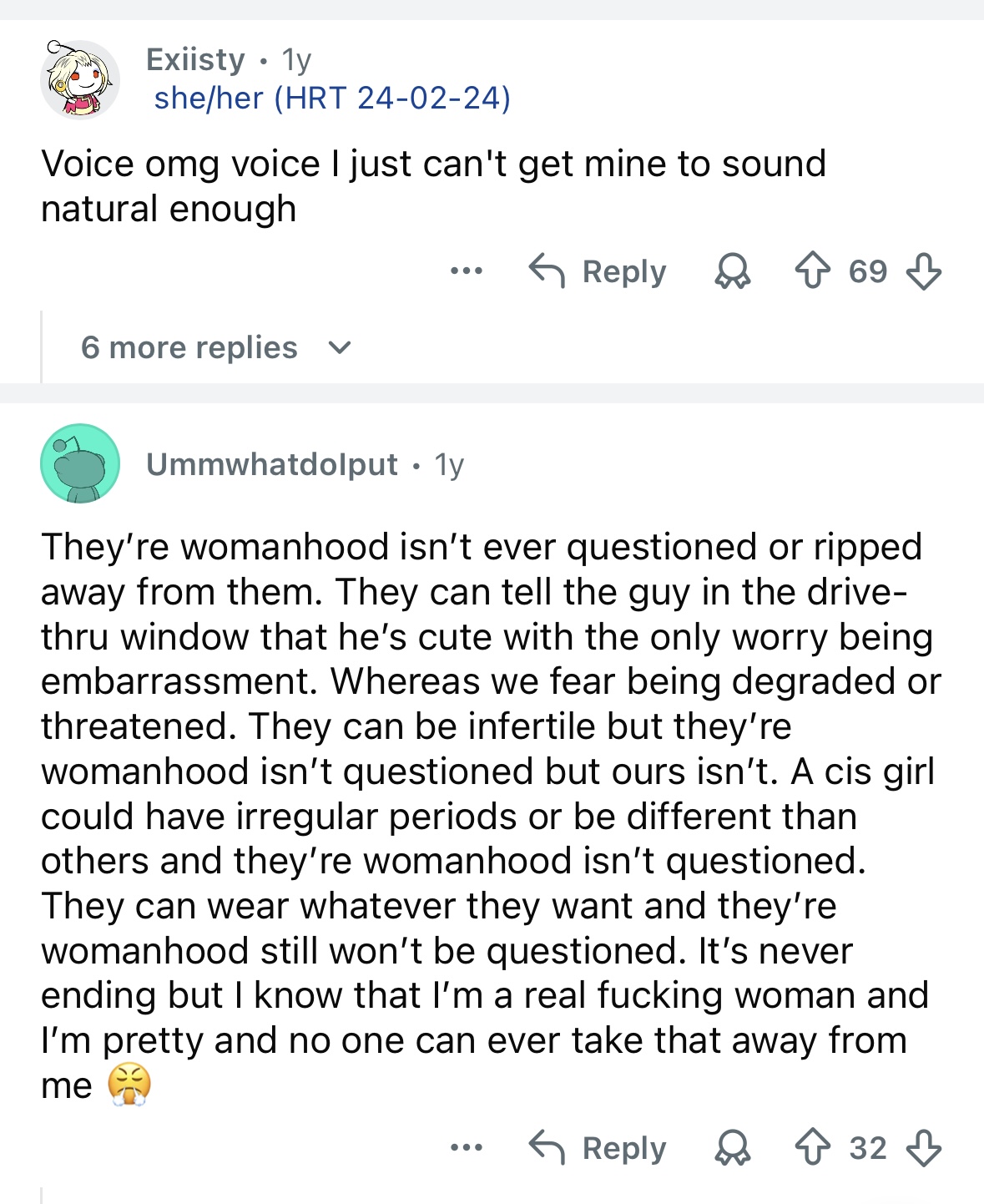Open more options on Exiisty's comment
Screen dimensions: 984x1204
[466, 271]
